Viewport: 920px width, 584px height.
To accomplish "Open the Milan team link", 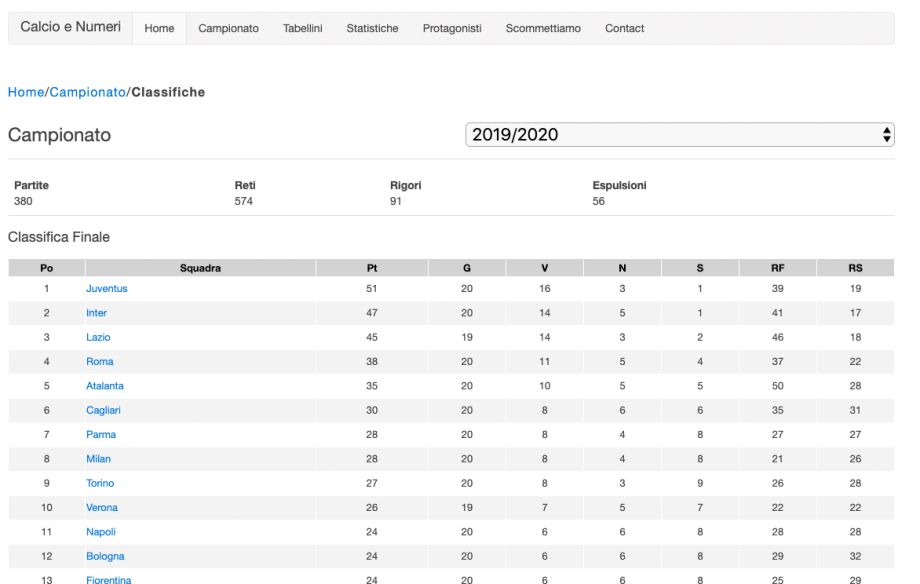I will [98, 459].
